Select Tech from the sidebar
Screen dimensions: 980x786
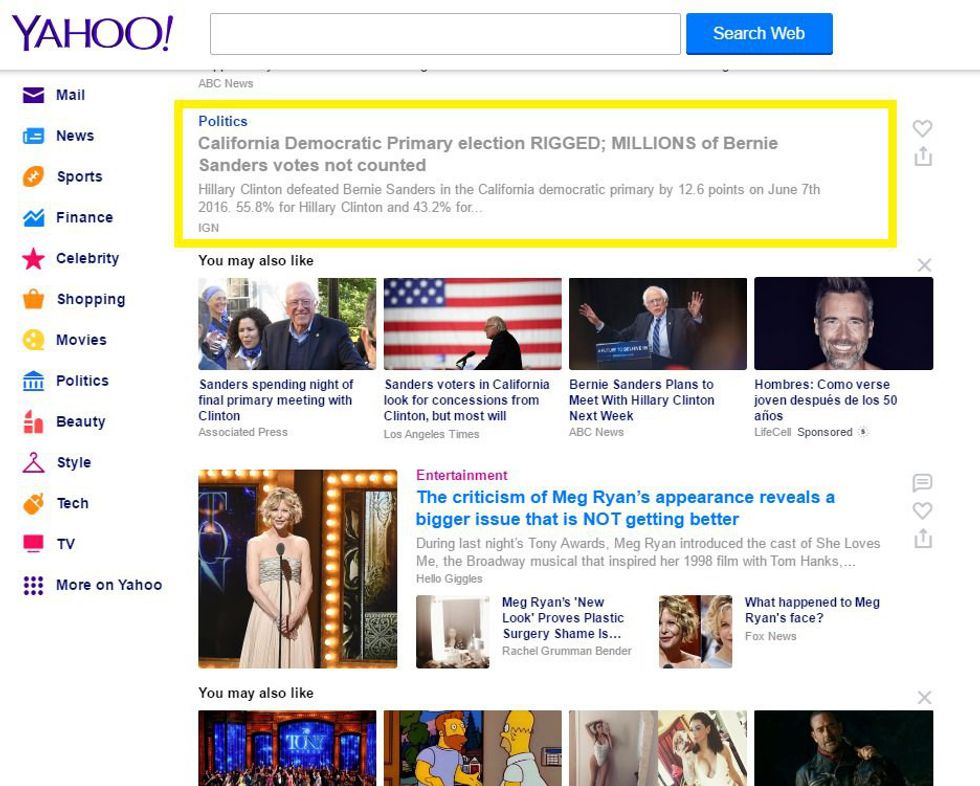click(72, 503)
